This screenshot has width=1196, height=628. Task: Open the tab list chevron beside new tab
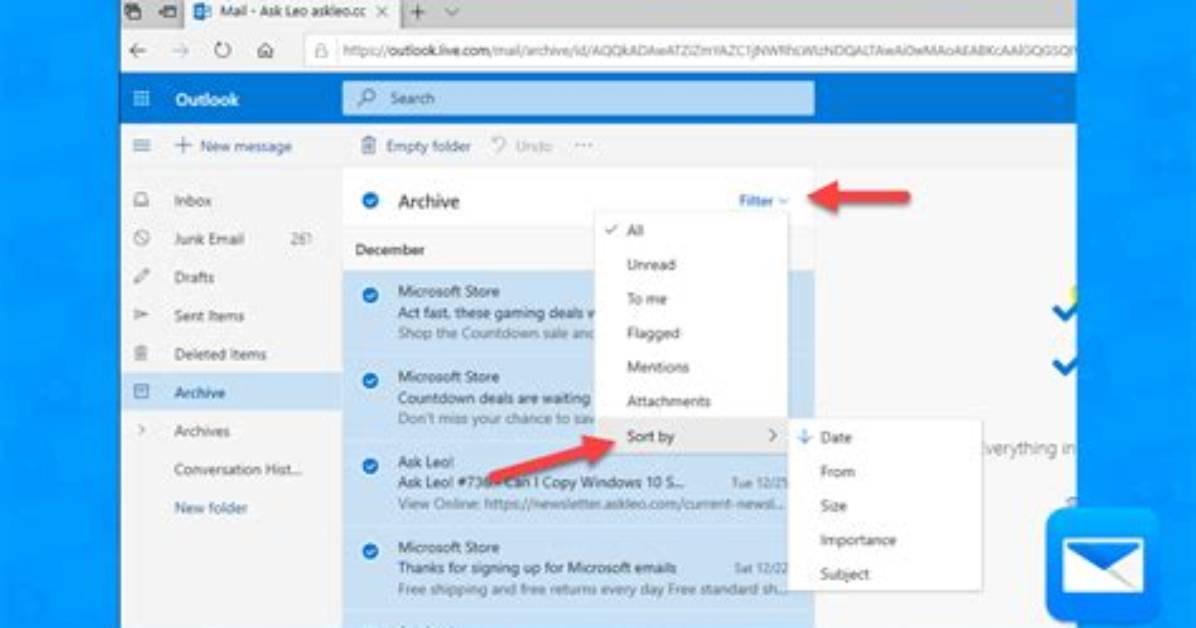coord(452,12)
